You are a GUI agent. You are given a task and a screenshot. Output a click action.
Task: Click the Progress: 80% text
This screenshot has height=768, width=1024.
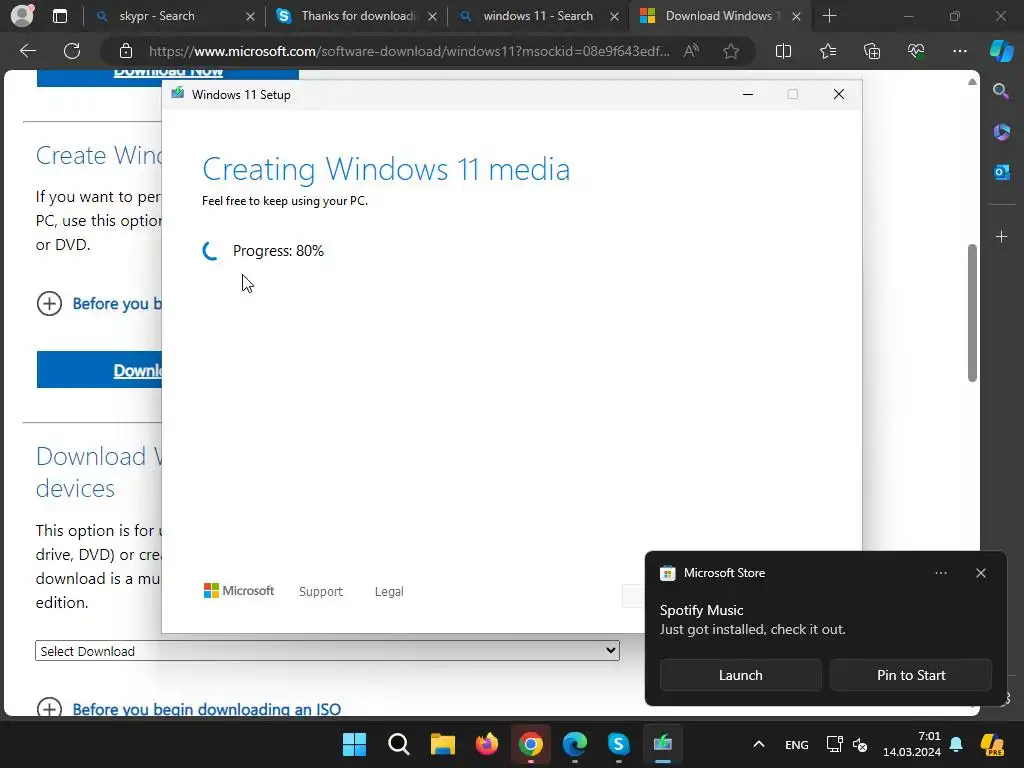pos(278,251)
